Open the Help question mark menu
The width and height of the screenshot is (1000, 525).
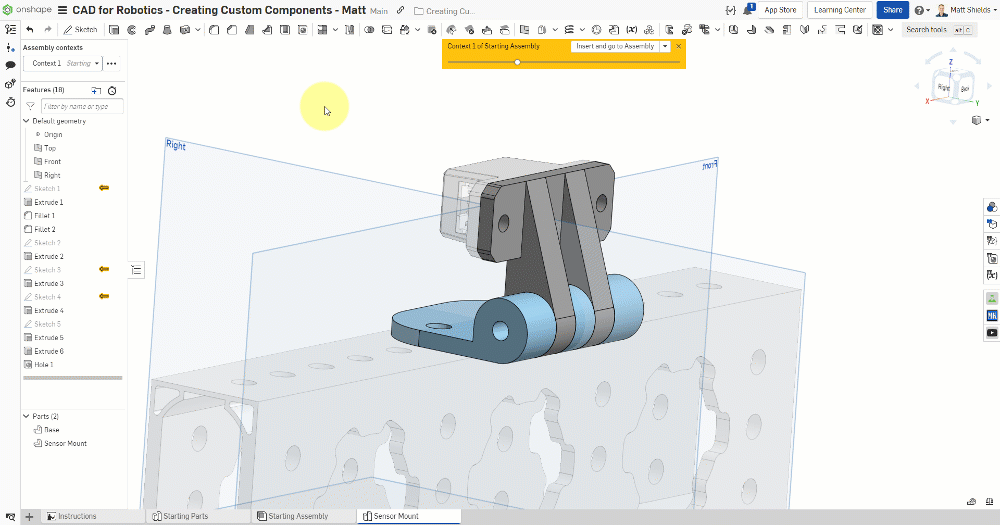click(x=919, y=10)
